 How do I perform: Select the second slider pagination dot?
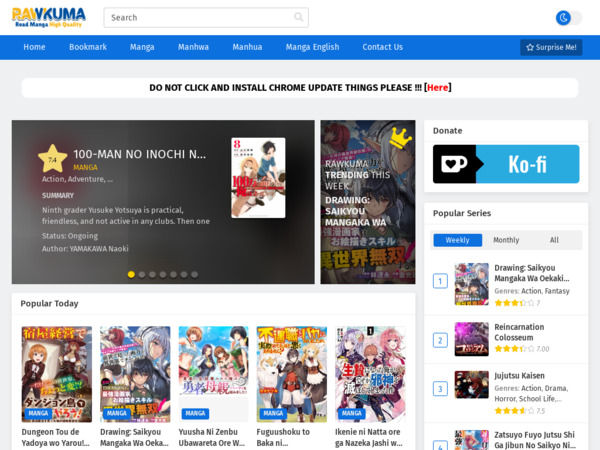(x=142, y=274)
